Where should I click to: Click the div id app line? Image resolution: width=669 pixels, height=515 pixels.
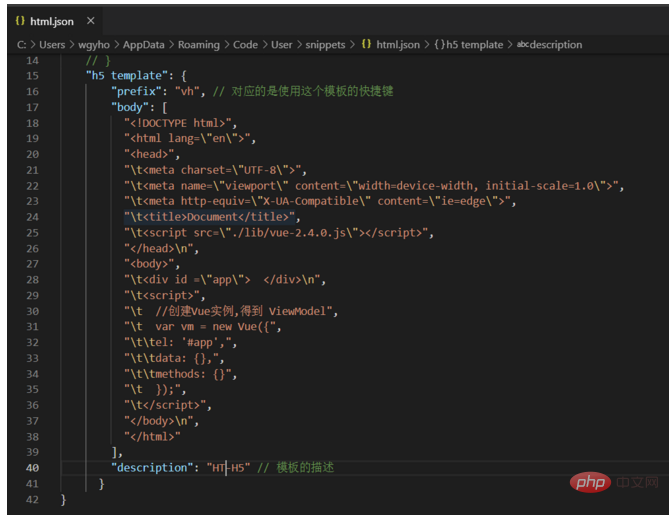click(x=222, y=279)
